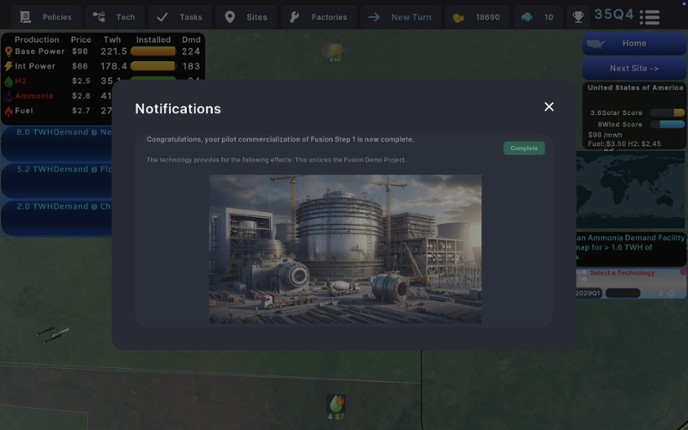Go to the Home site
The width and height of the screenshot is (688, 430).
634,43
